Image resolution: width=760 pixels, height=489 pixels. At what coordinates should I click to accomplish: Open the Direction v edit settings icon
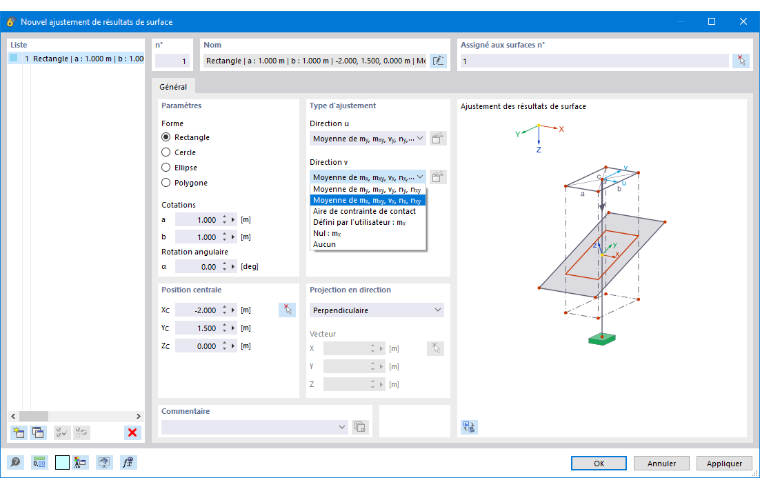tap(438, 177)
